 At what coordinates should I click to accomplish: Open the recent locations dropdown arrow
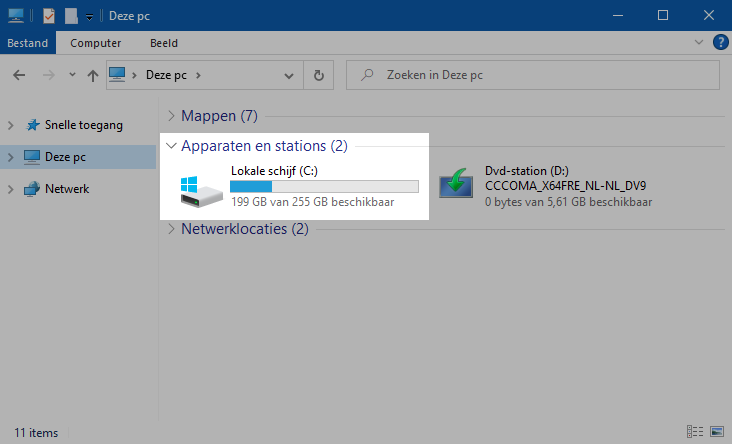[x=72, y=75]
